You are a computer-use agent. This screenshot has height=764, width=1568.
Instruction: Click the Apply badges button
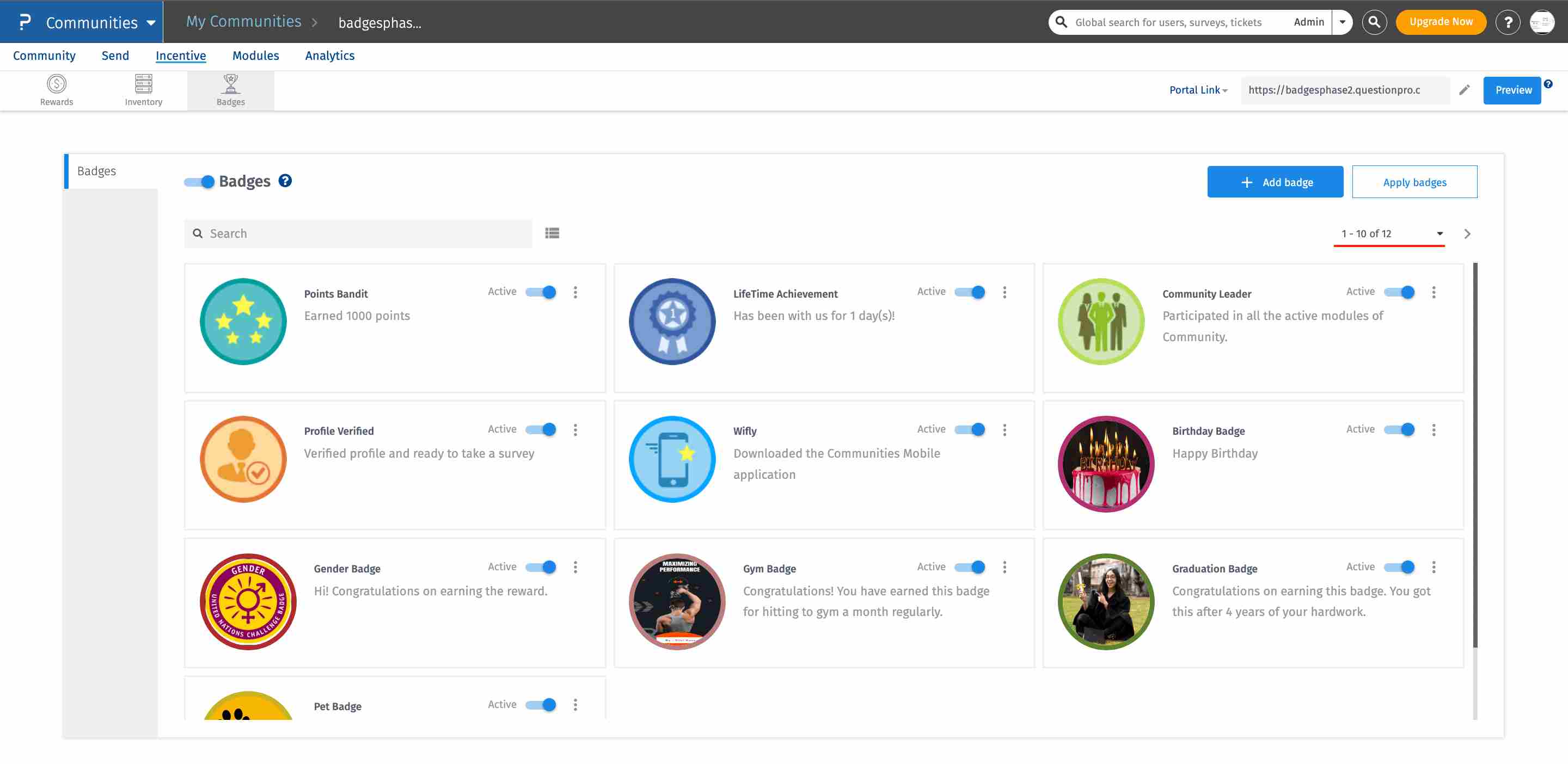coord(1414,182)
